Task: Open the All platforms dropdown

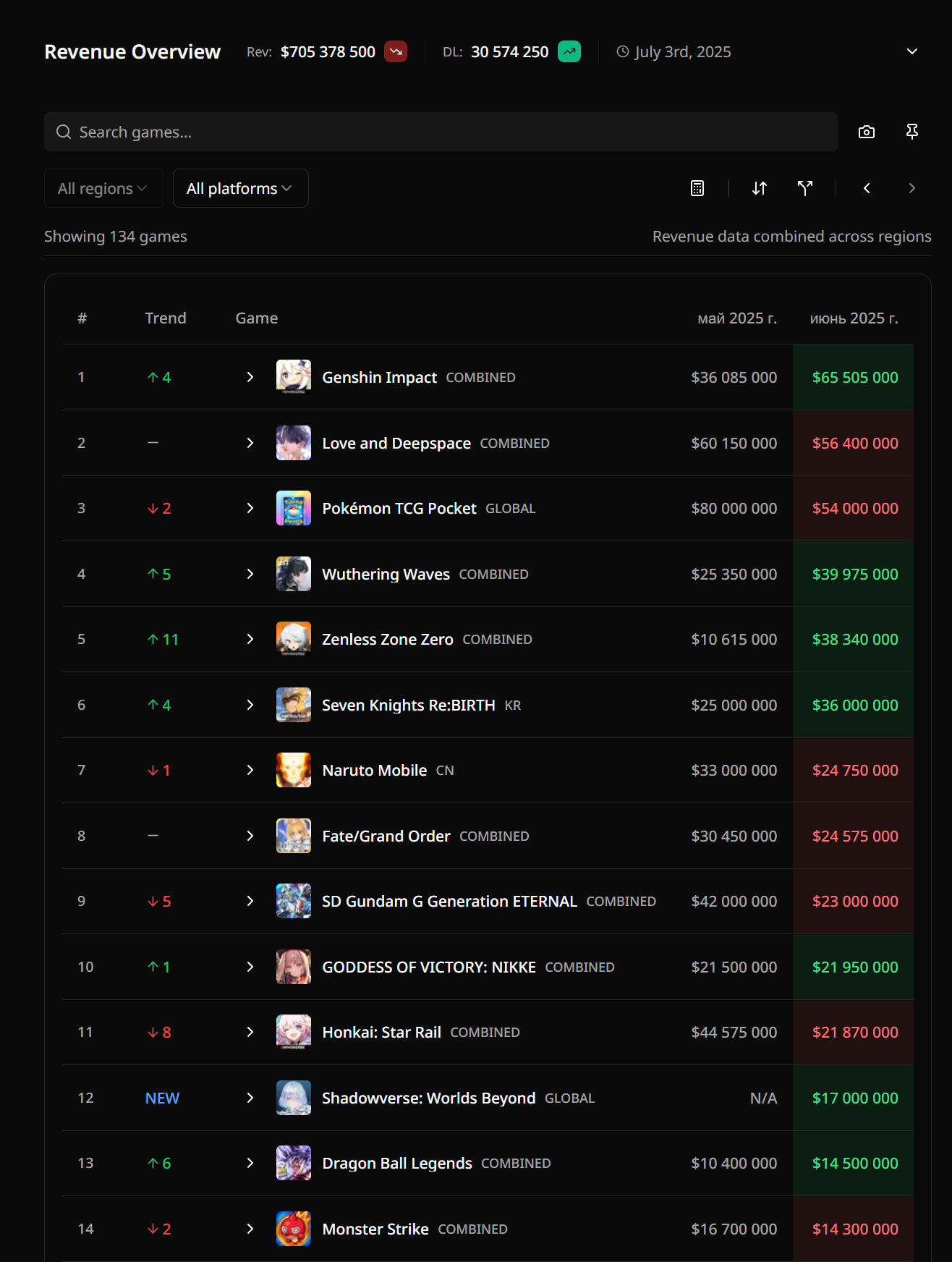Action: 240,188
